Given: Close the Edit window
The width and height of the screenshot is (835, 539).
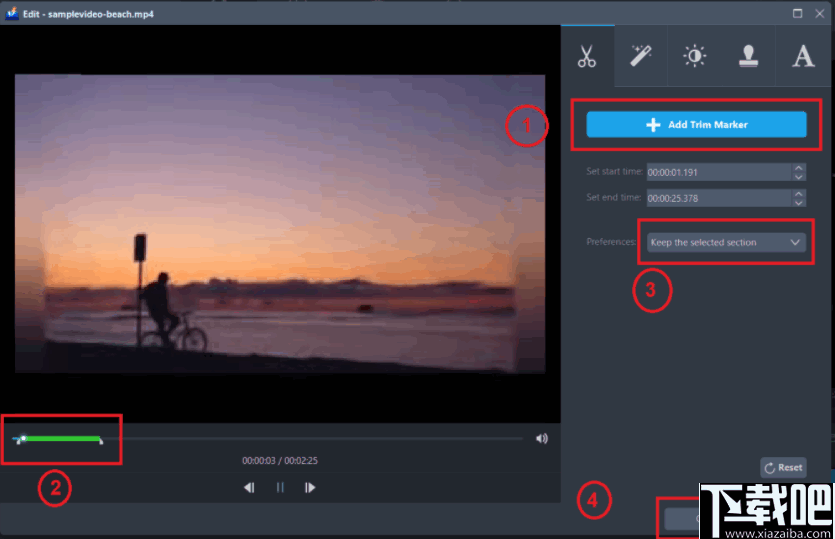Looking at the screenshot, I should pyautogui.click(x=820, y=13).
